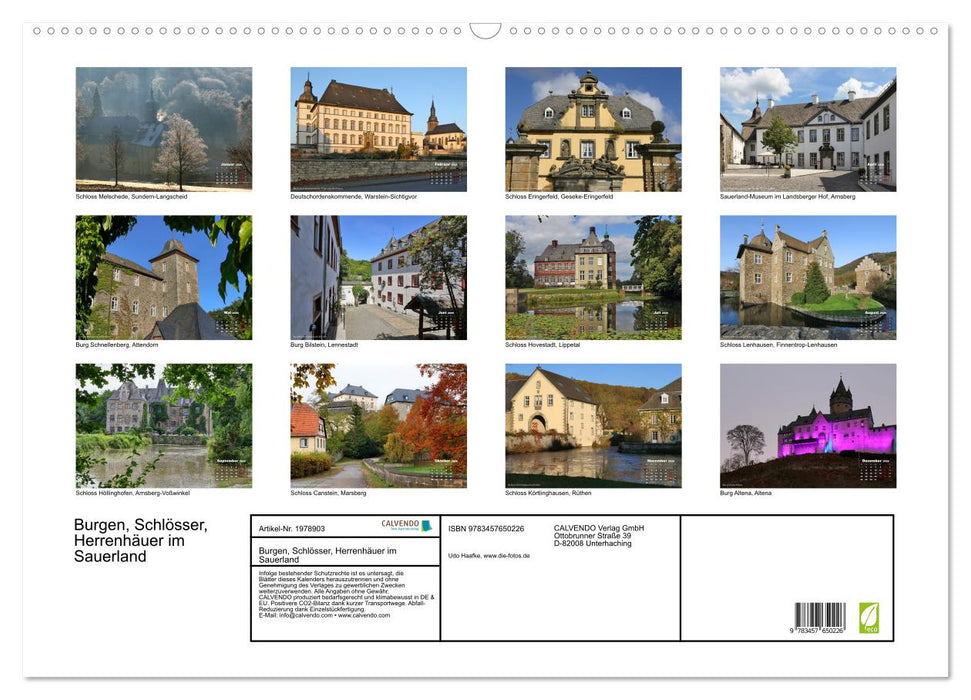
Task: Select the Schloss Hovestadt Lippetal photo
Action: [x=593, y=277]
